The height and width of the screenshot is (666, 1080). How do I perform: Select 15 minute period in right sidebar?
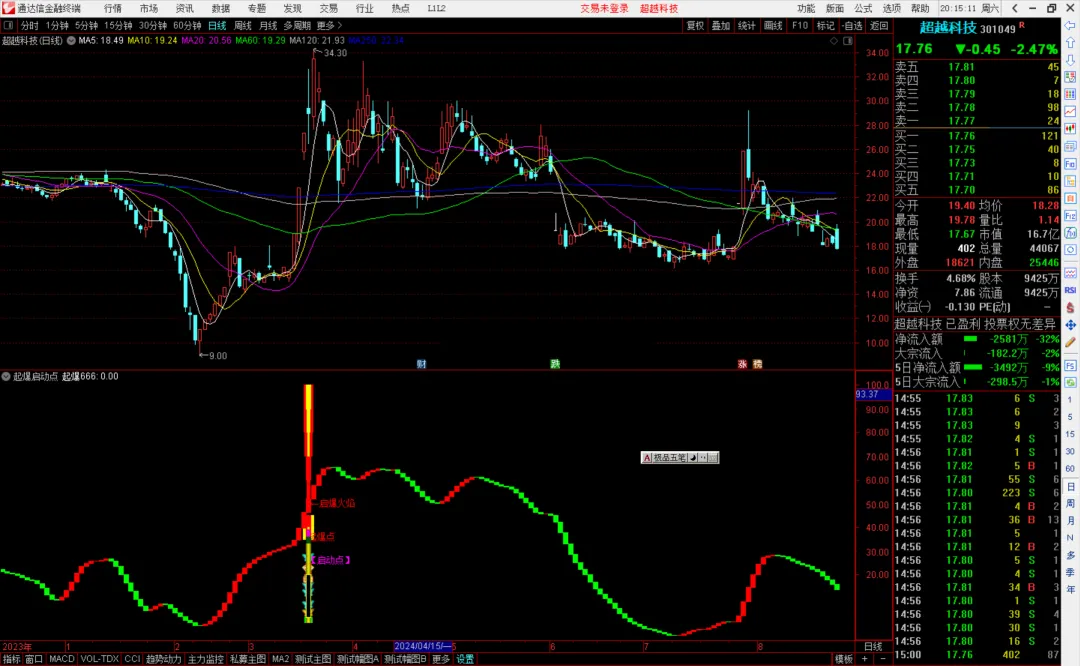tap(1070, 434)
